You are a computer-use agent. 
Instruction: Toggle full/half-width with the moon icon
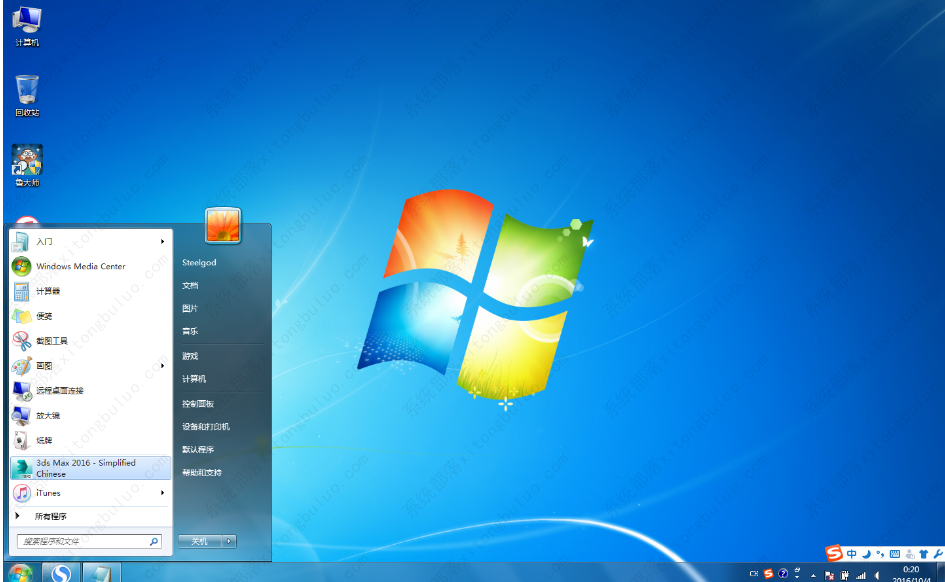click(x=866, y=553)
